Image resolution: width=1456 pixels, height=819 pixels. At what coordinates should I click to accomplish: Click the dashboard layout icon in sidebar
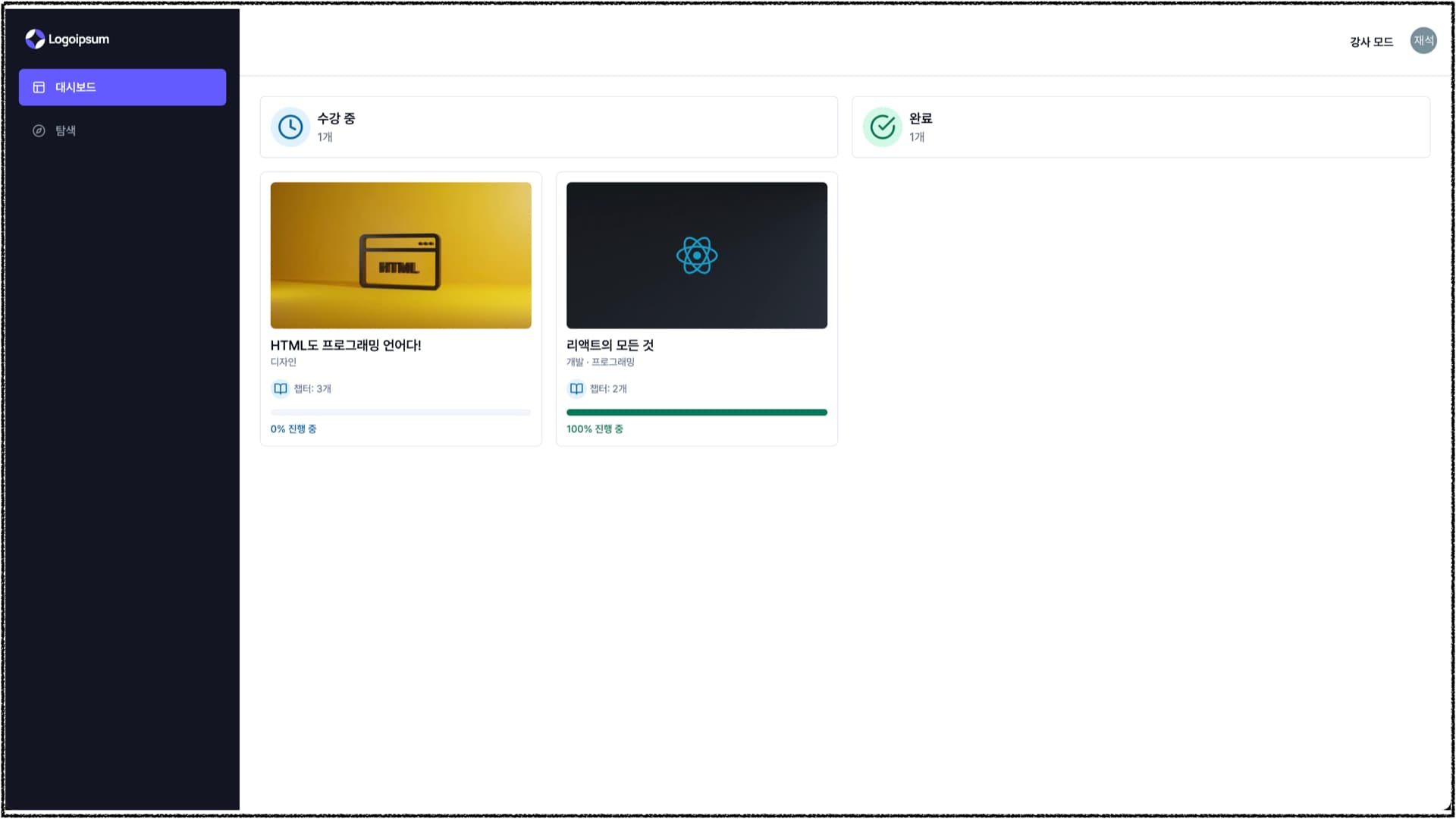point(39,87)
